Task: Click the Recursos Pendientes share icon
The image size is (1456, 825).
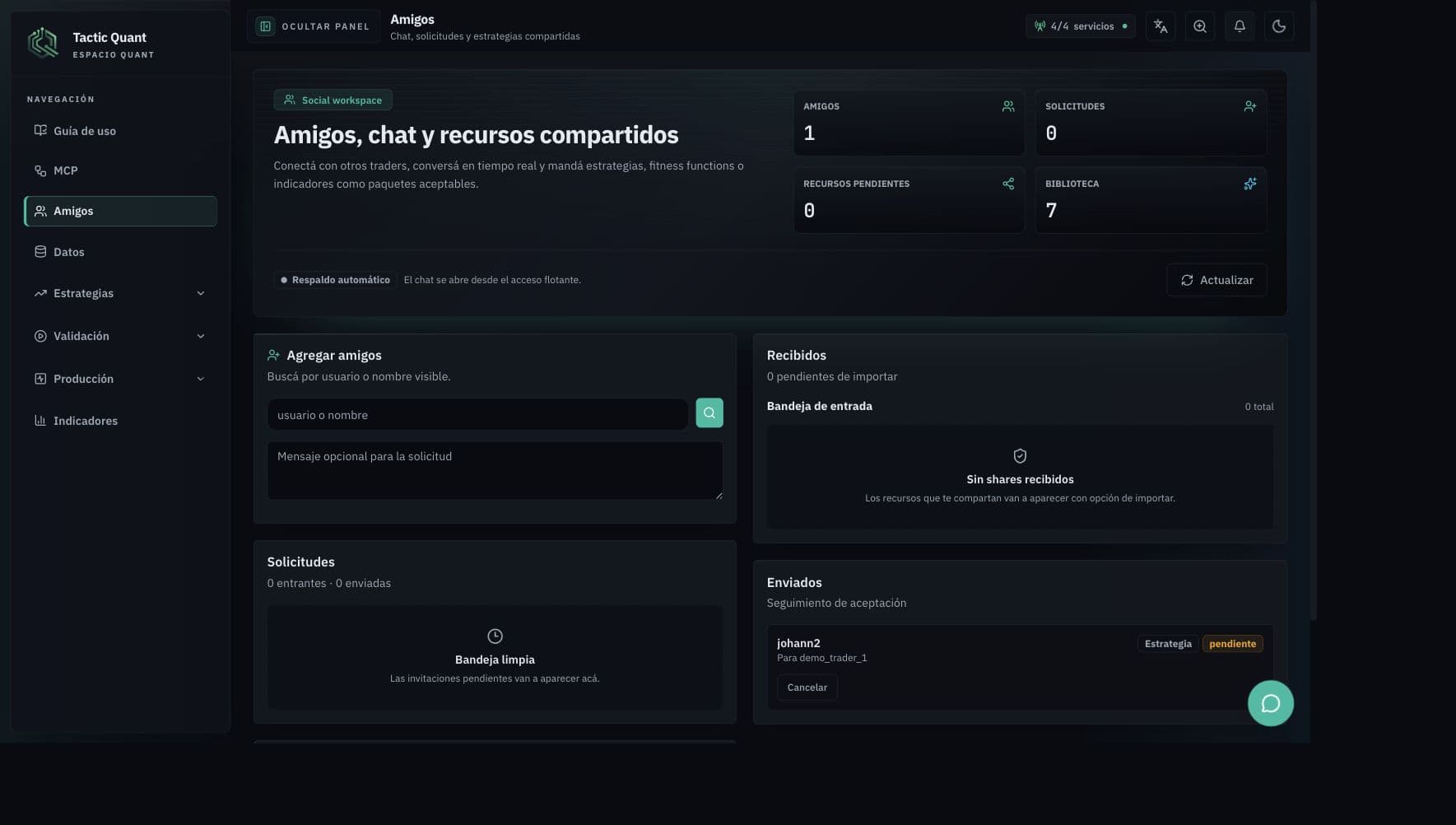Action: tap(1008, 184)
